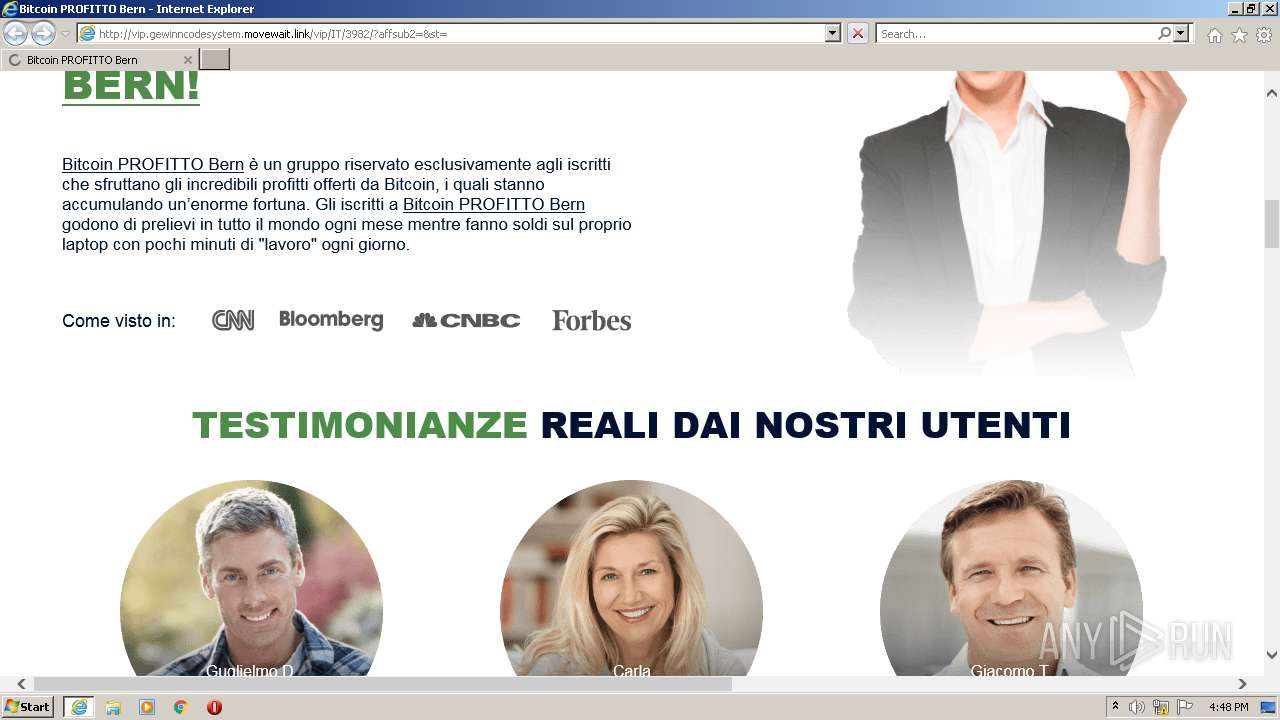Open the recent pages dropdown arrow
Viewport: 1280px width, 720px height.
click(x=65, y=34)
